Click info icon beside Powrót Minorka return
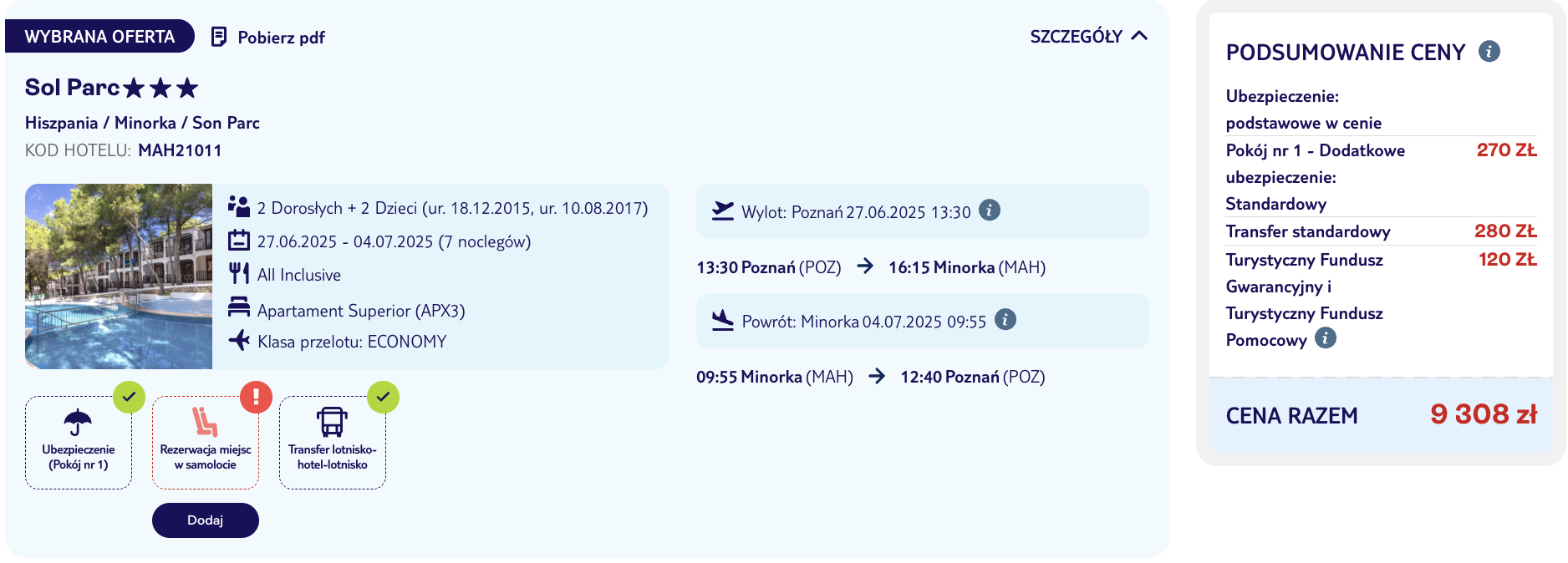 tap(1005, 319)
